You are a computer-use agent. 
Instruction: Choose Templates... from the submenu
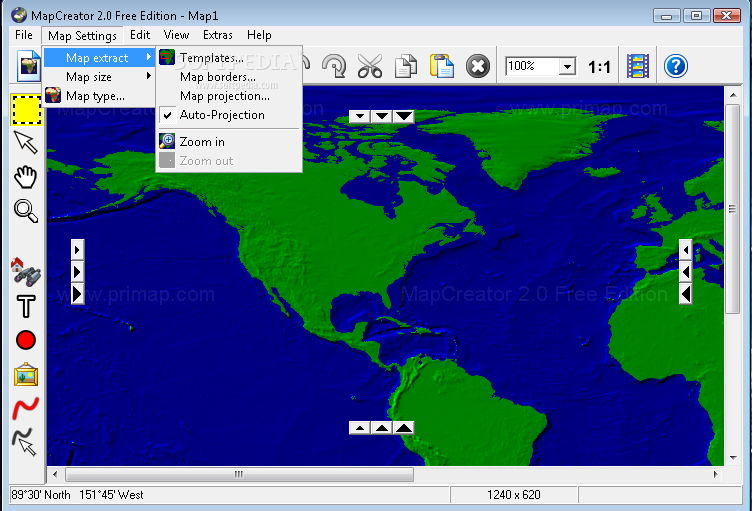pos(230,58)
